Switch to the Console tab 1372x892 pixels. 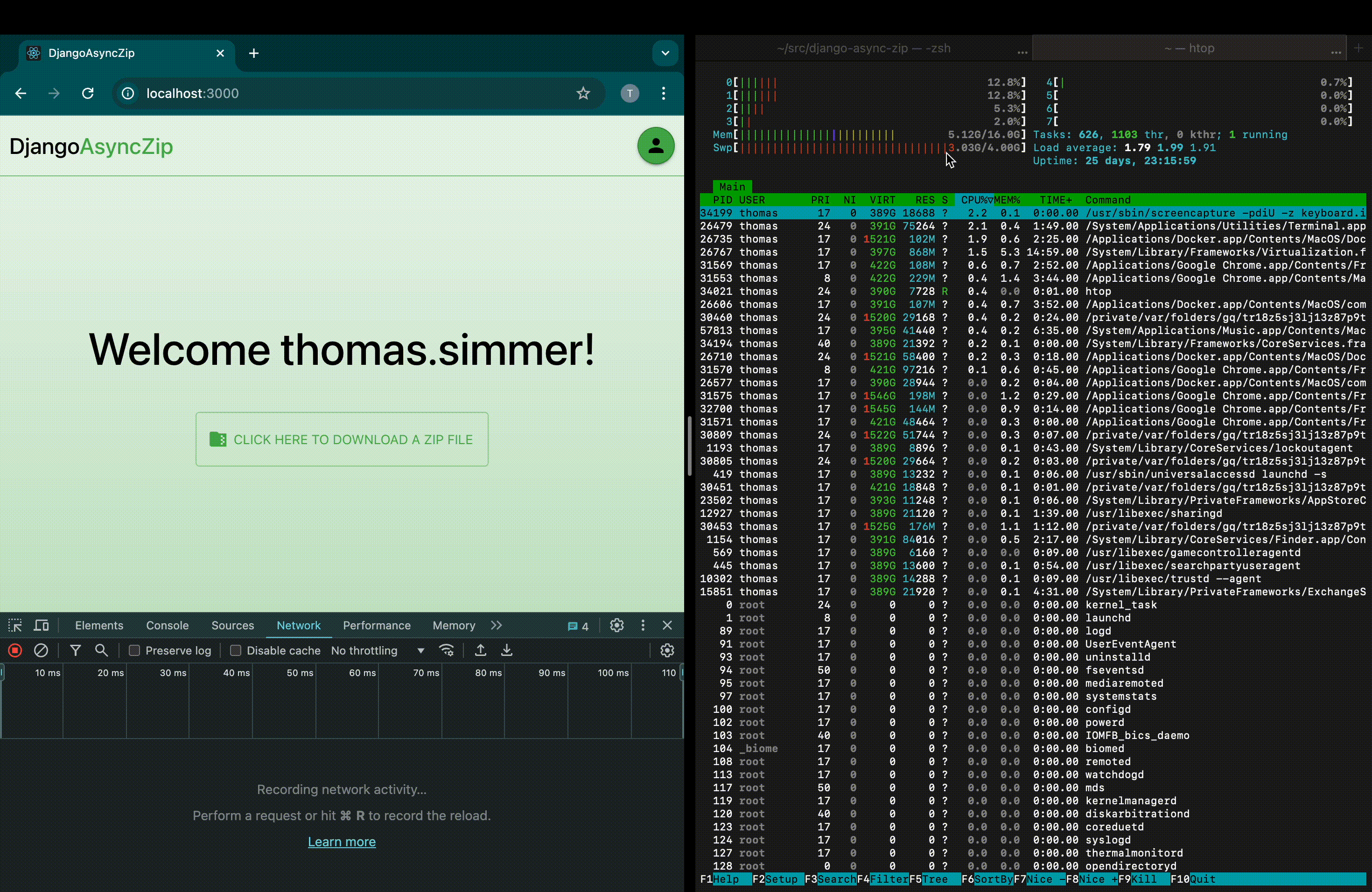pyautogui.click(x=167, y=626)
